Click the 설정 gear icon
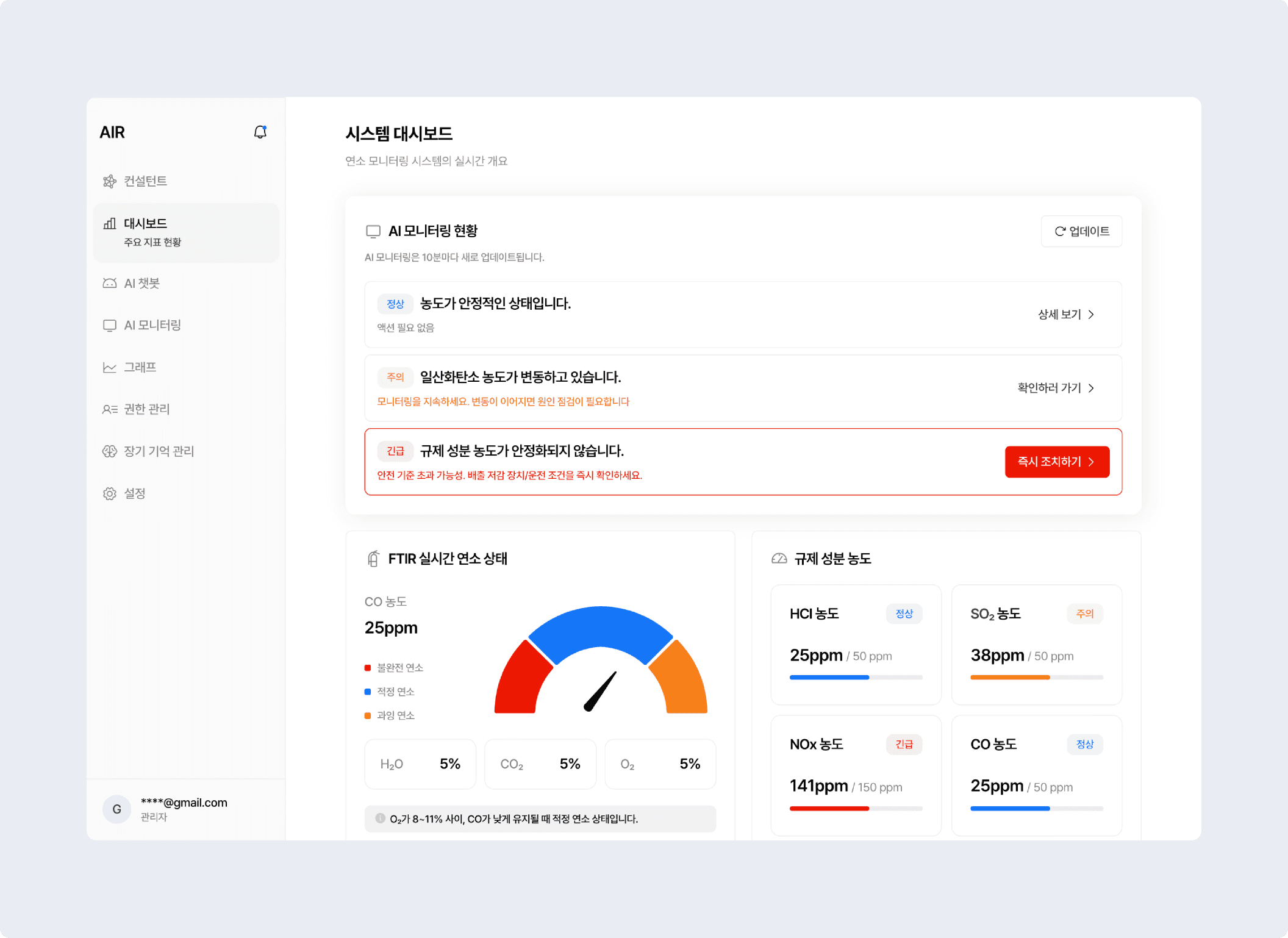This screenshot has height=938, width=1288. [110, 493]
